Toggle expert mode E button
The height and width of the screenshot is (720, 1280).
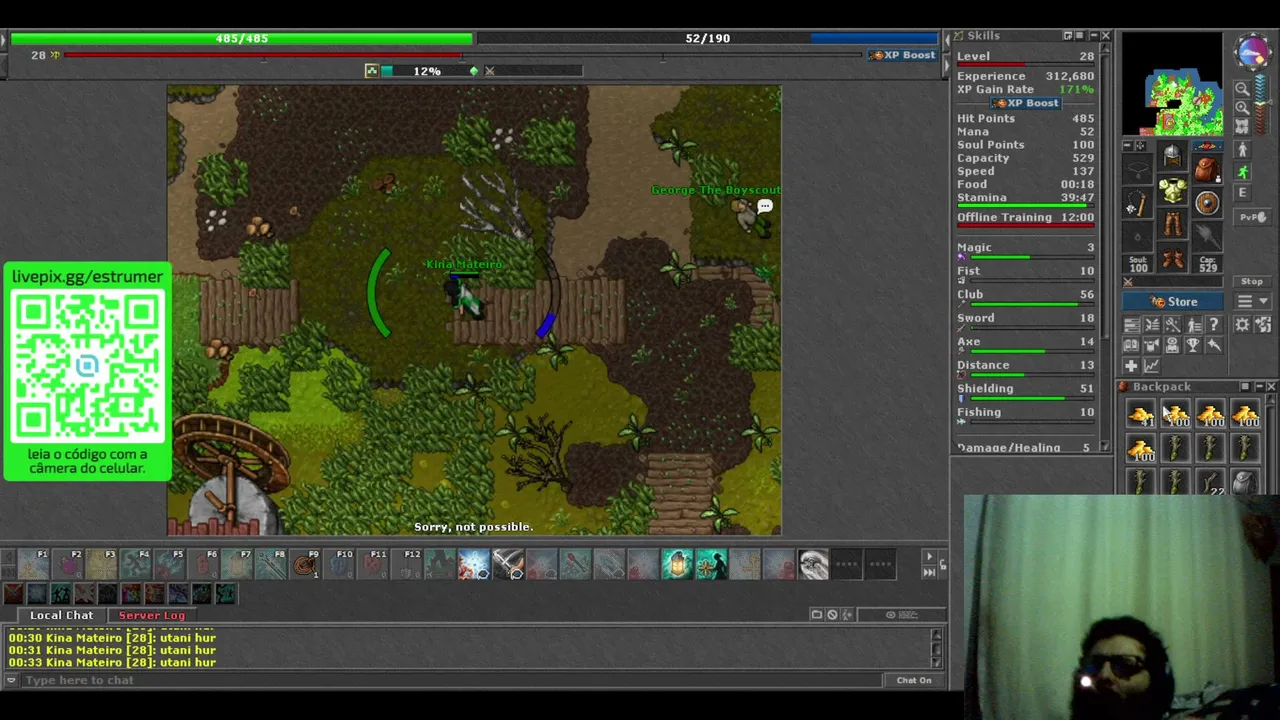coord(1243,193)
